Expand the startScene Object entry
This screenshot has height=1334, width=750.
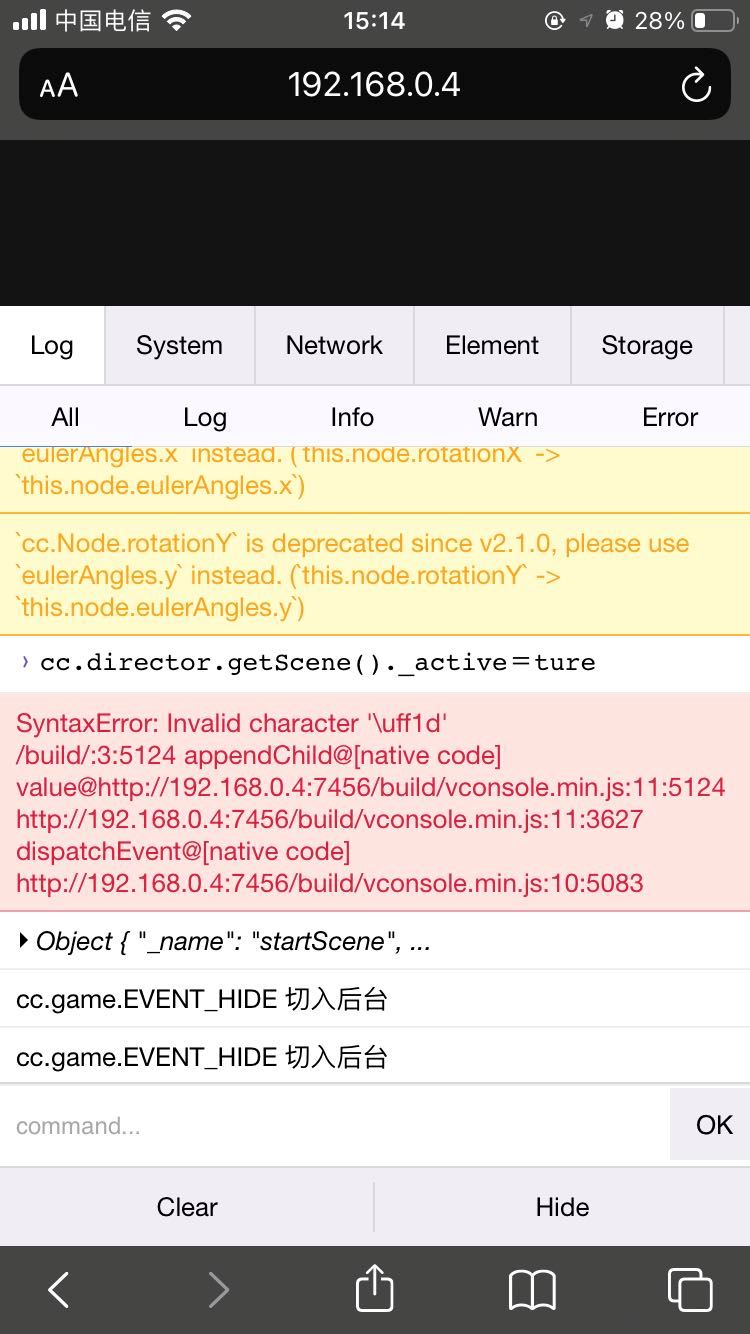coord(24,941)
